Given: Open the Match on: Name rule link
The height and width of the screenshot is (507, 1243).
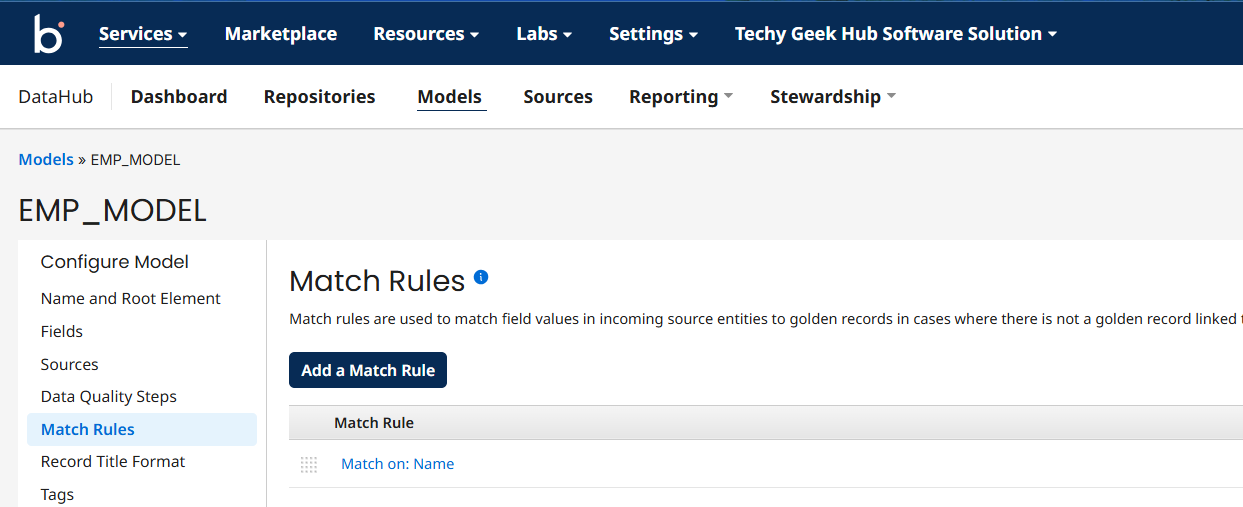Looking at the screenshot, I should (x=398, y=464).
